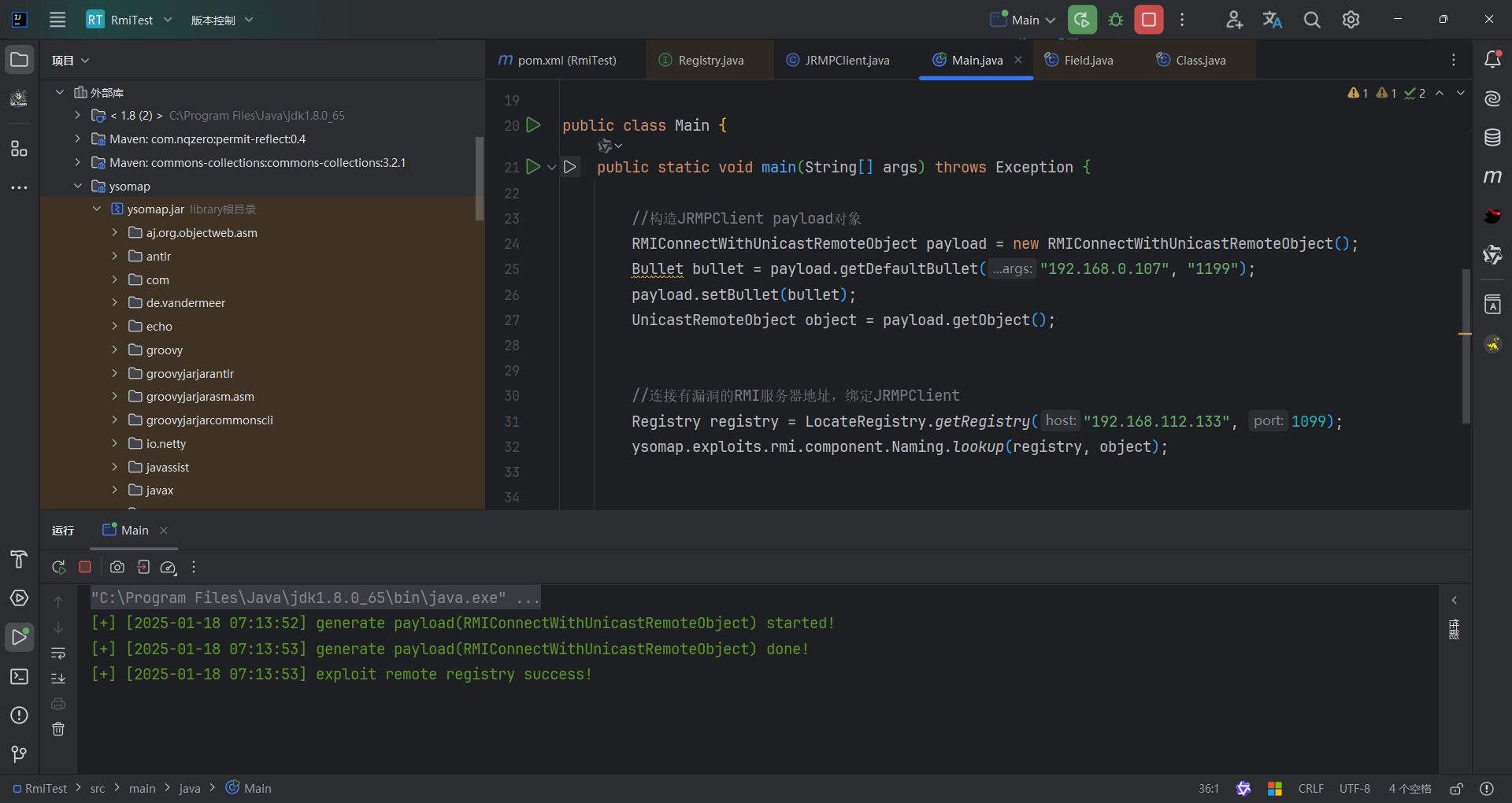Open more run actions menu
1512x803 pixels.
pos(1182,20)
